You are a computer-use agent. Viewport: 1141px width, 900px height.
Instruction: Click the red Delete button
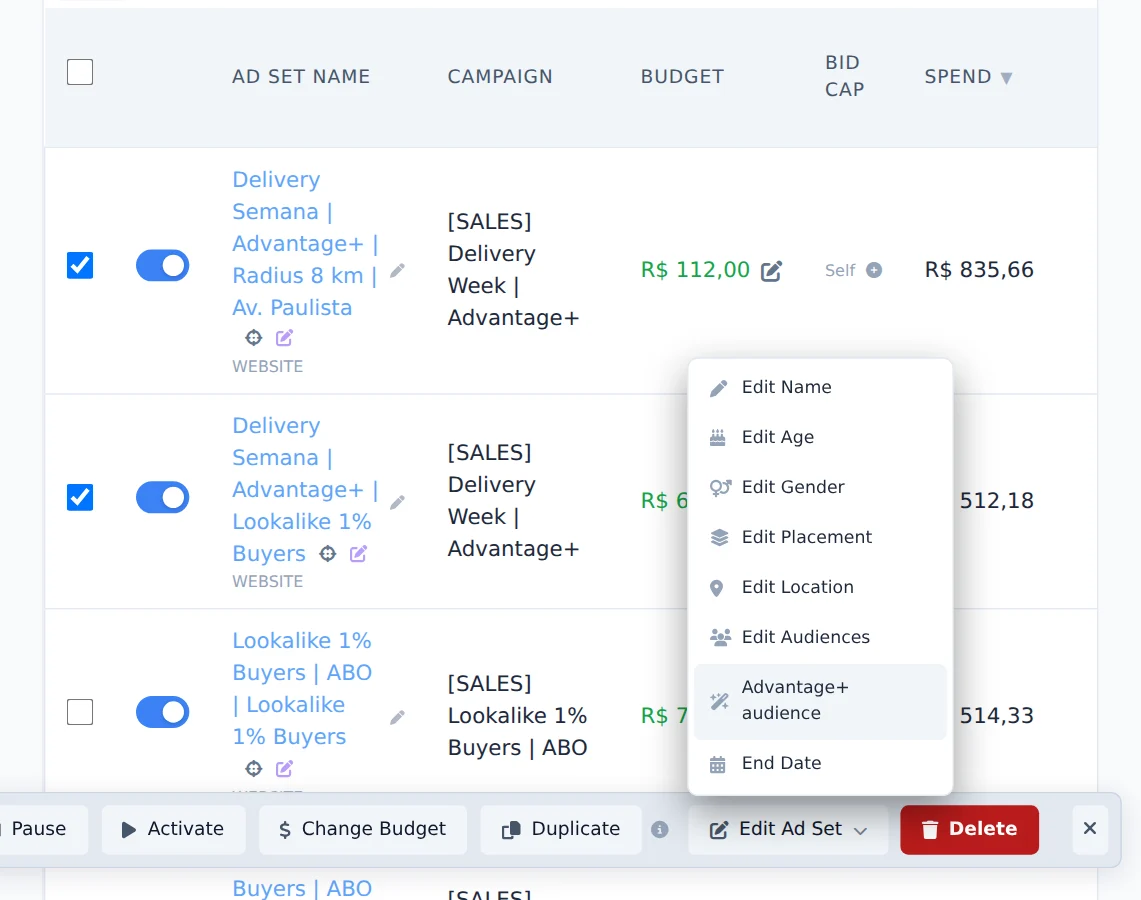click(969, 829)
